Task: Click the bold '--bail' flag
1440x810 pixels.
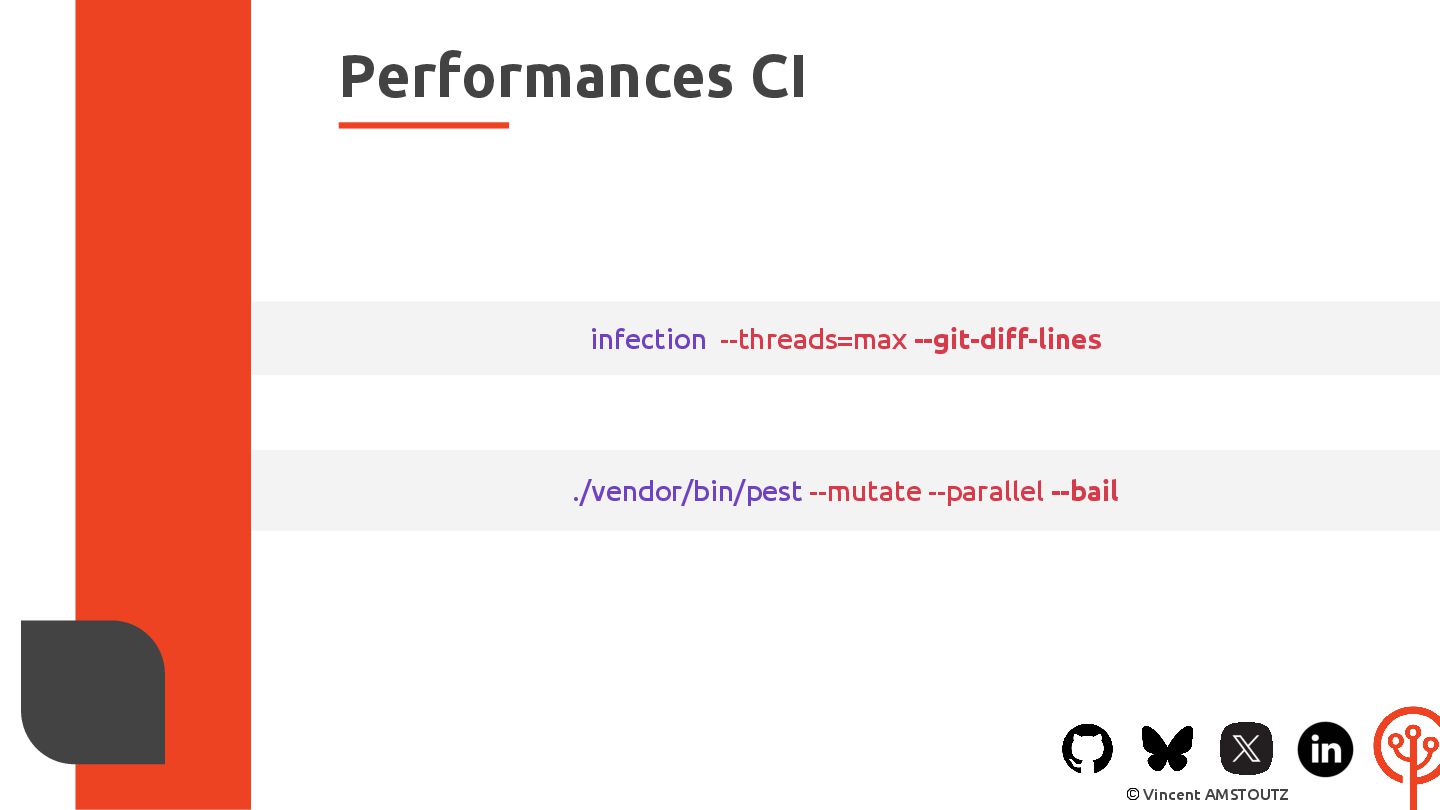Action: 1084,491
